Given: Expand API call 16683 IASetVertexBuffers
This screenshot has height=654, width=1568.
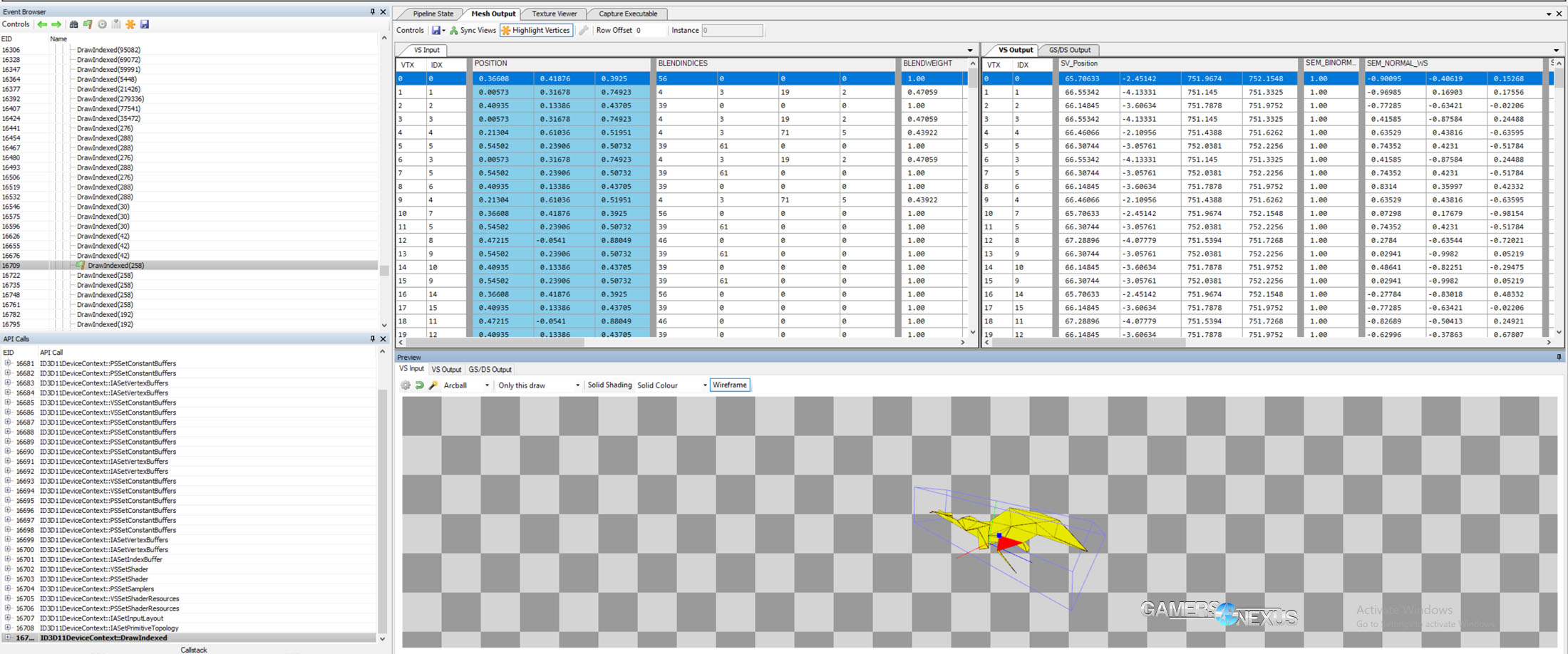Looking at the screenshot, I should 8,383.
